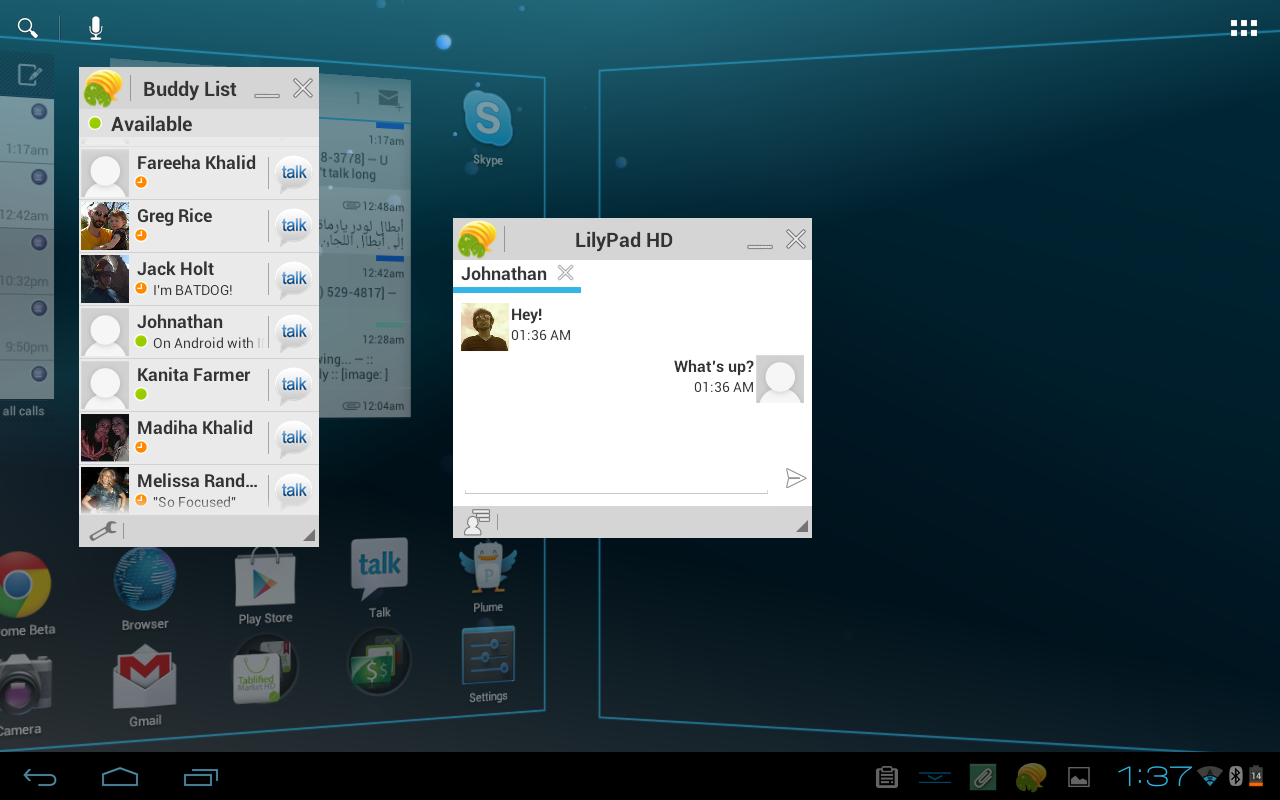Open the all apps grid
1280x800 pixels.
point(1243,28)
